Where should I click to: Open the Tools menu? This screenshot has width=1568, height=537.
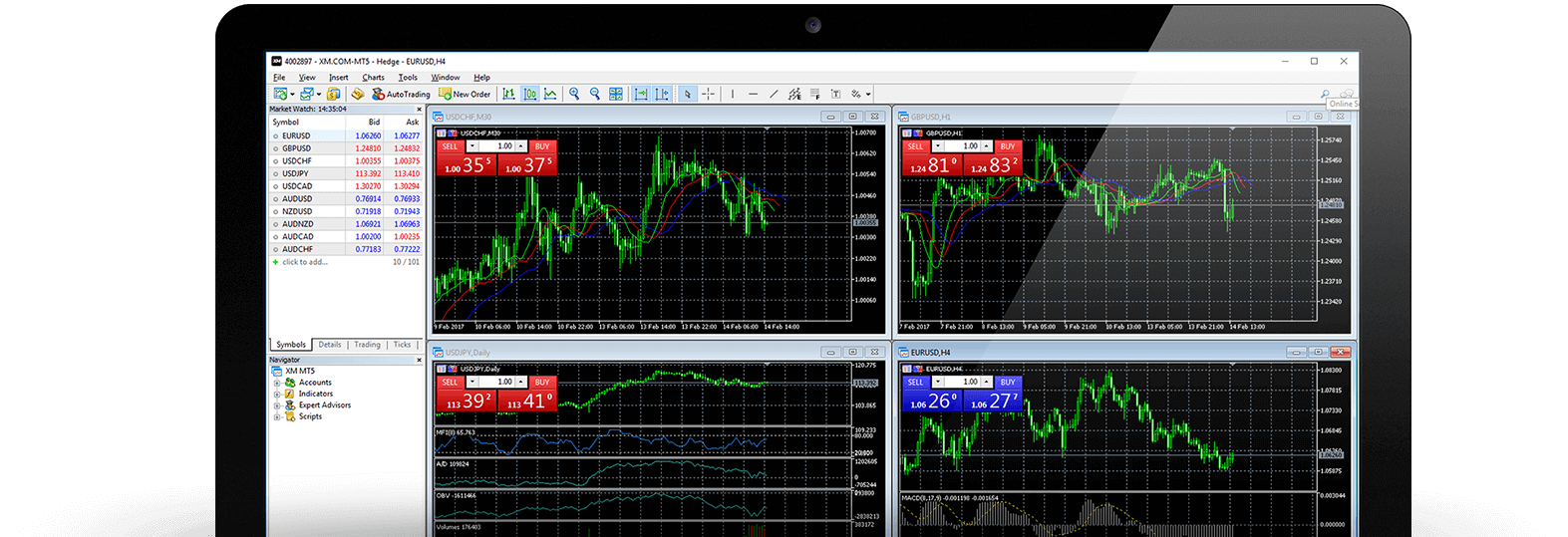(x=408, y=77)
